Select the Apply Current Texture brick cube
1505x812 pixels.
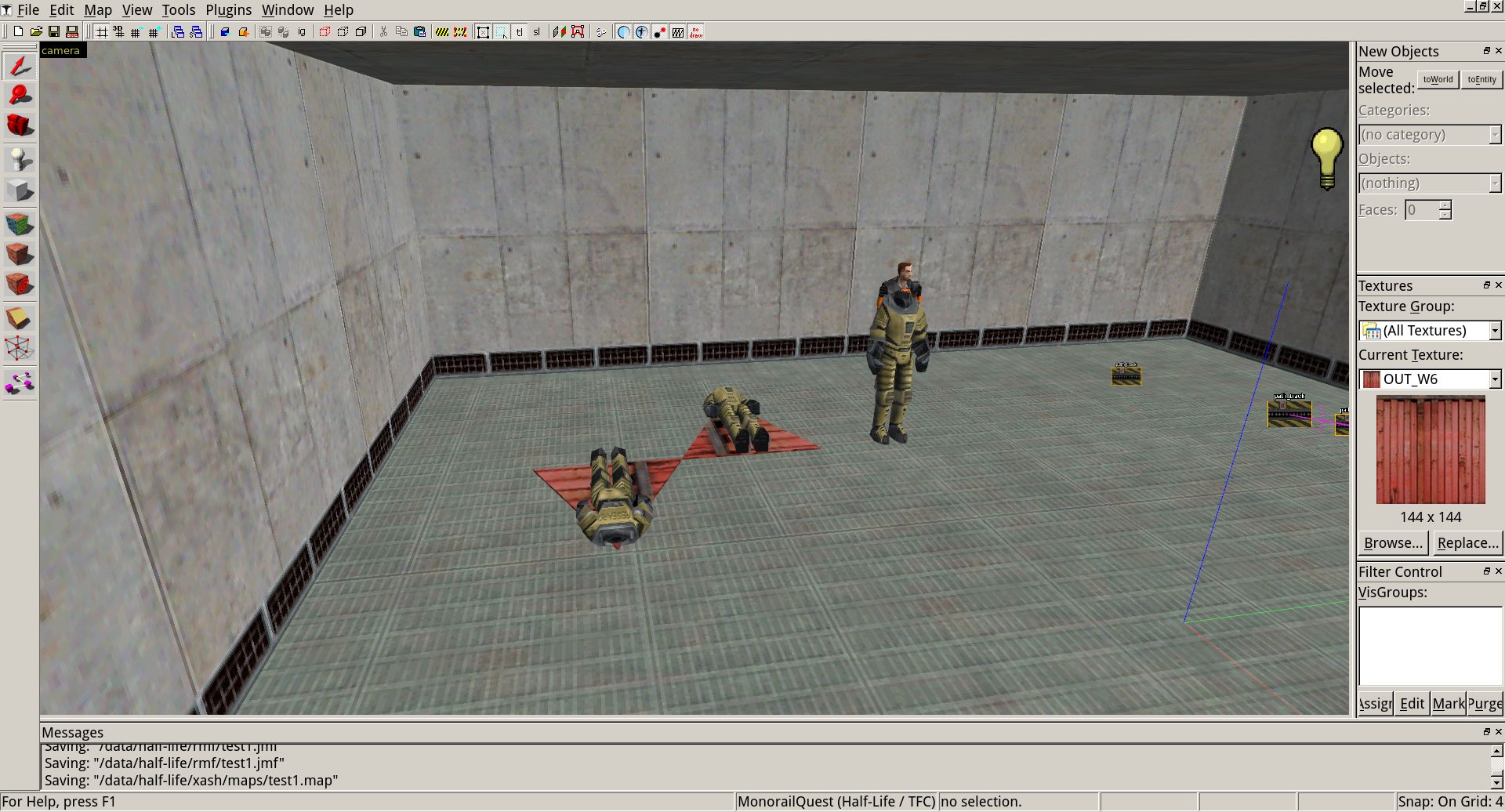point(20,254)
